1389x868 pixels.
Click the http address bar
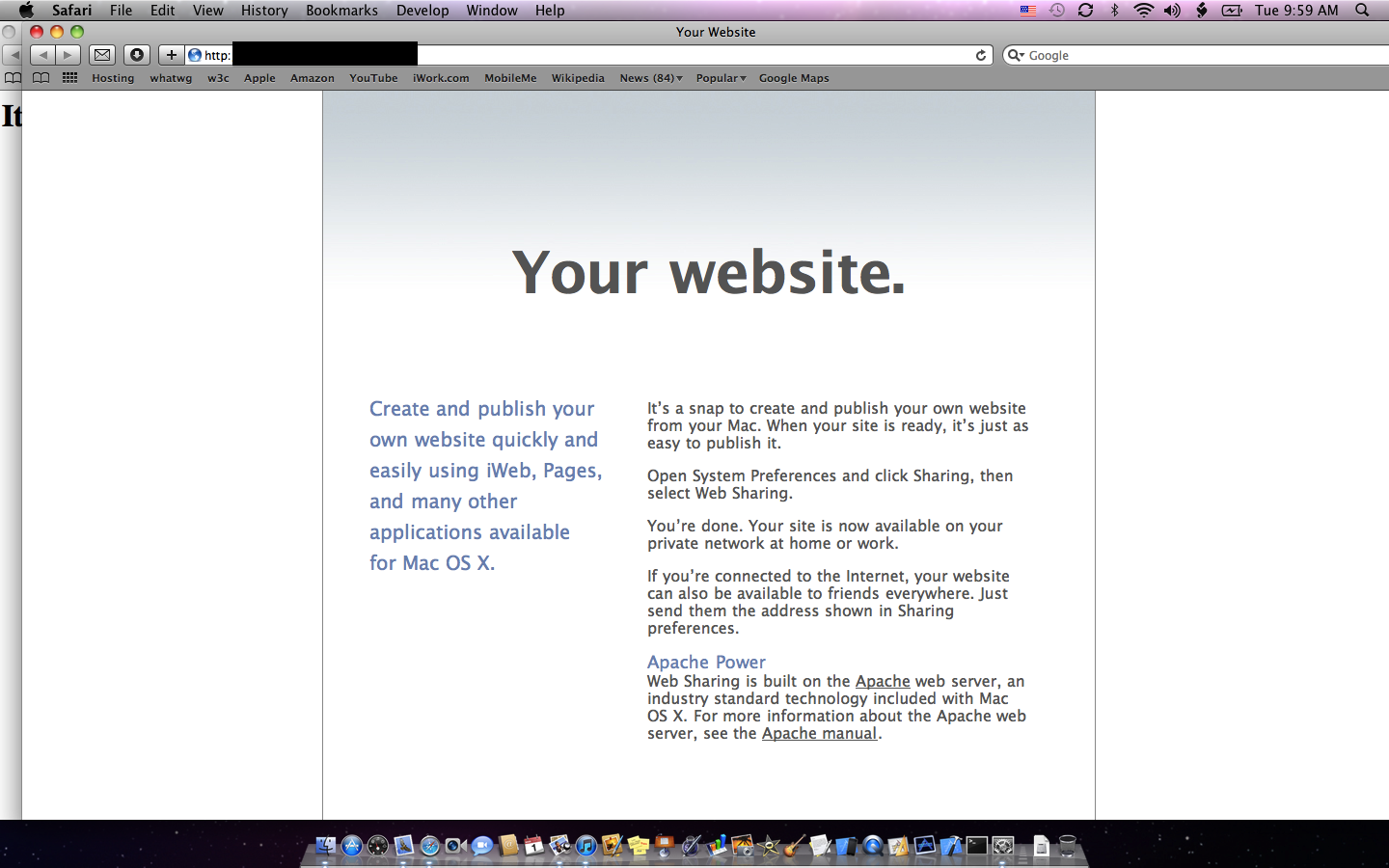coord(588,55)
